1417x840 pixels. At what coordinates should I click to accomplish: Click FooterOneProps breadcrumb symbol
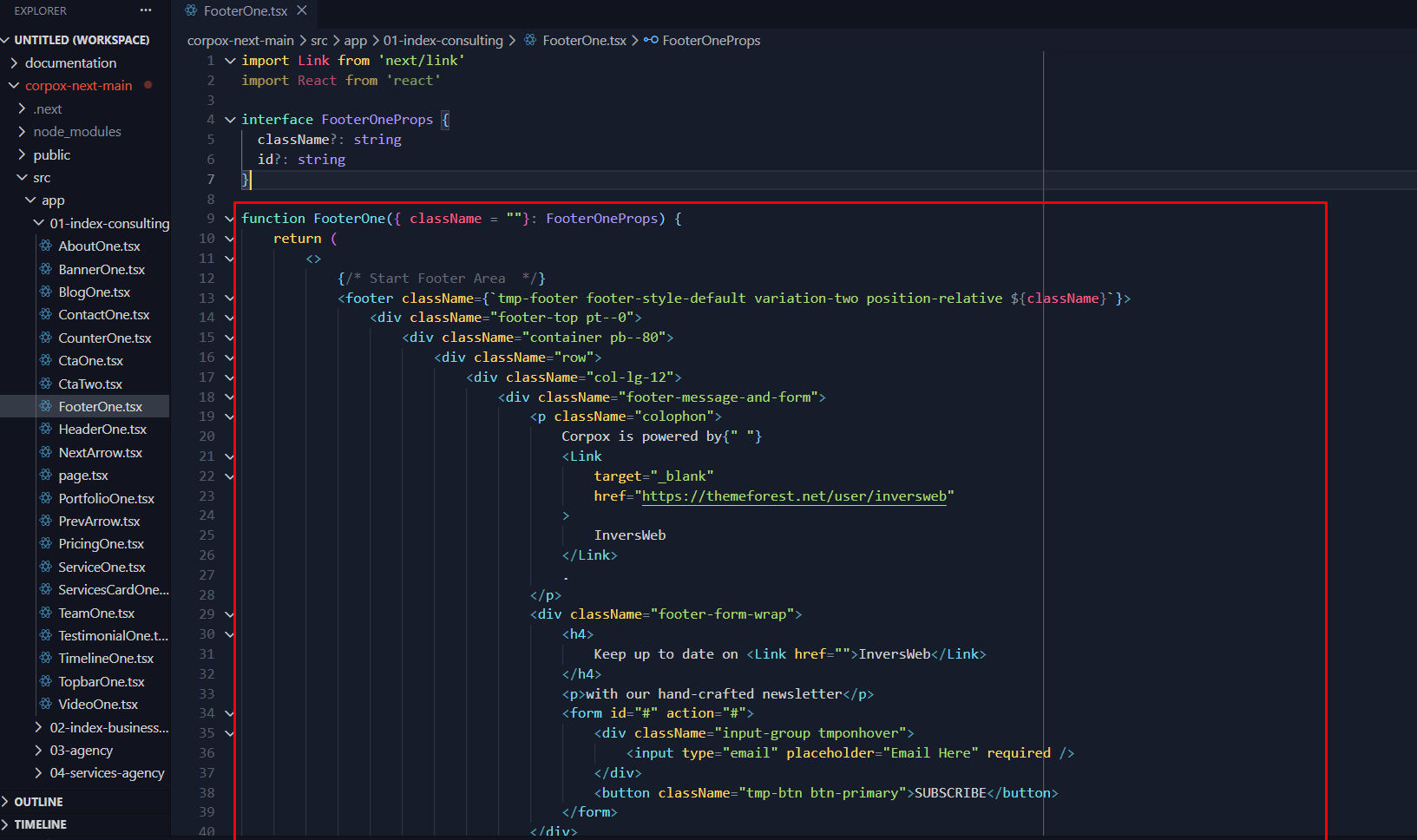tap(712, 41)
